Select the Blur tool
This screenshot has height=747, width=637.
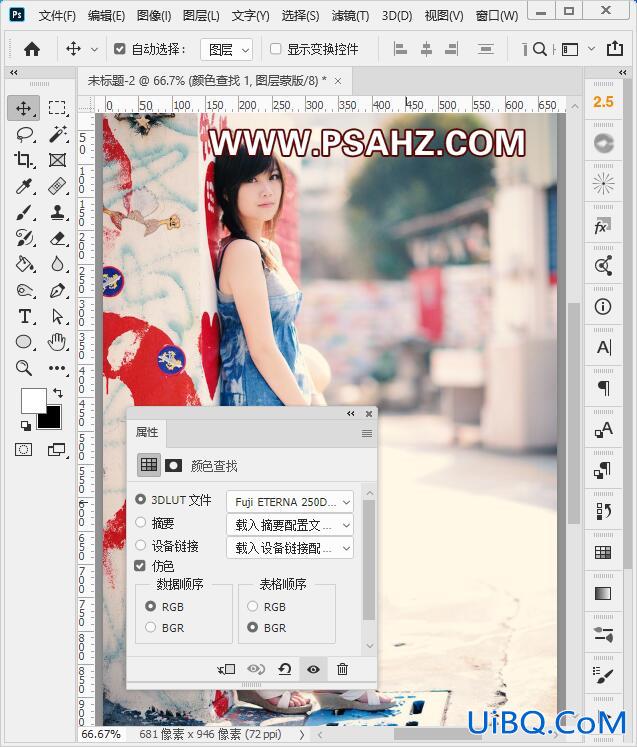tap(57, 264)
